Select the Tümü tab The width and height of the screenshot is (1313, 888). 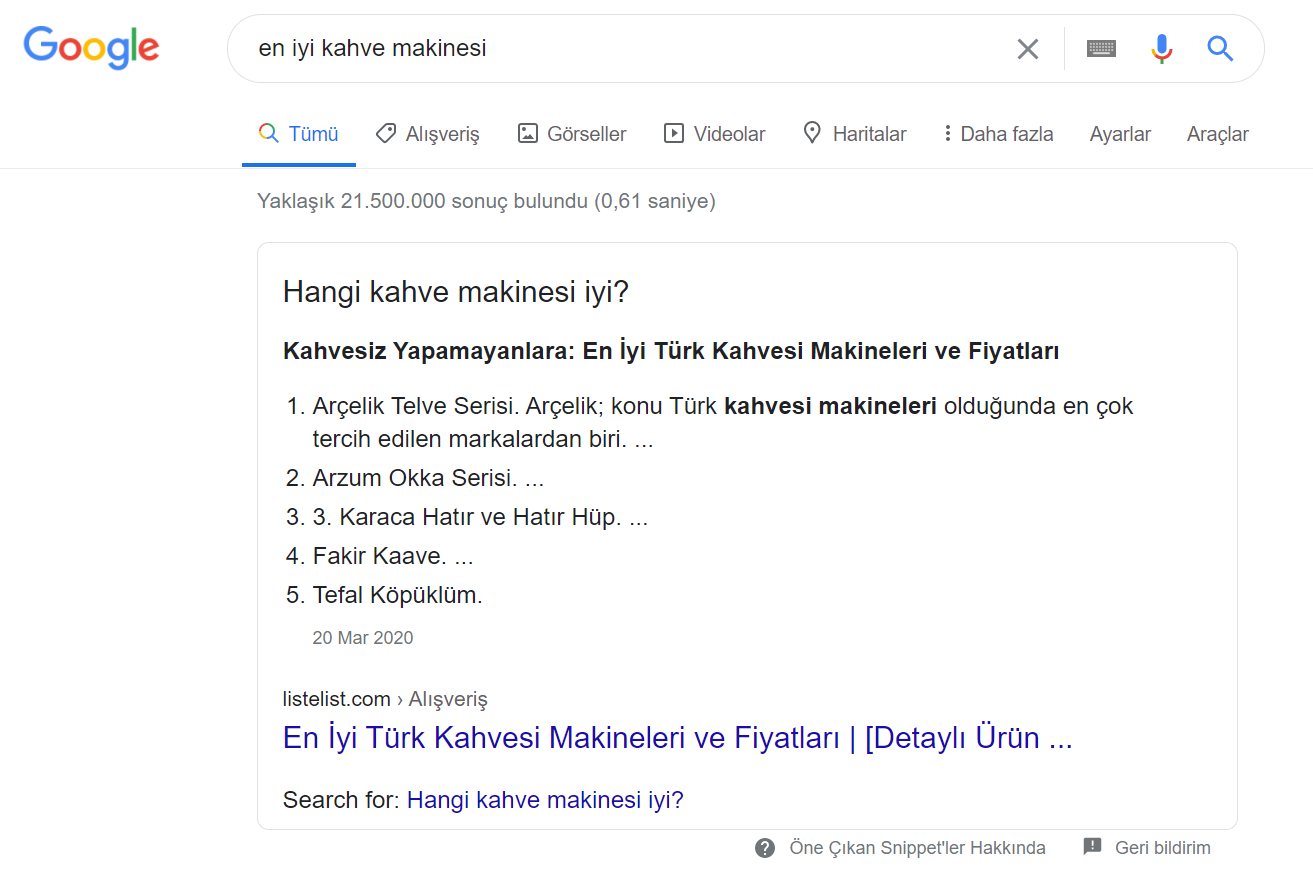tap(299, 134)
